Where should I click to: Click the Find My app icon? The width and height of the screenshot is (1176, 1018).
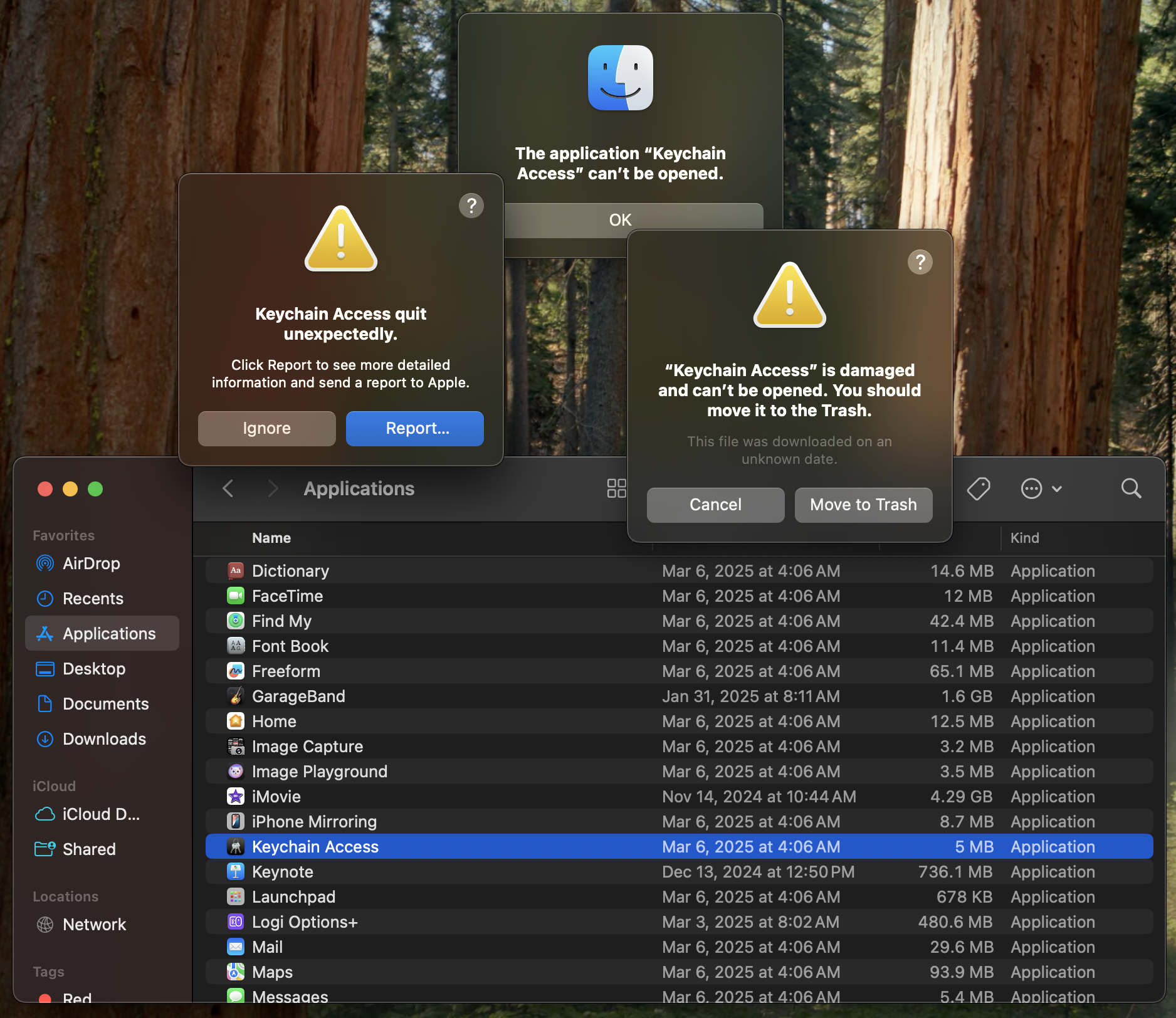coord(236,621)
